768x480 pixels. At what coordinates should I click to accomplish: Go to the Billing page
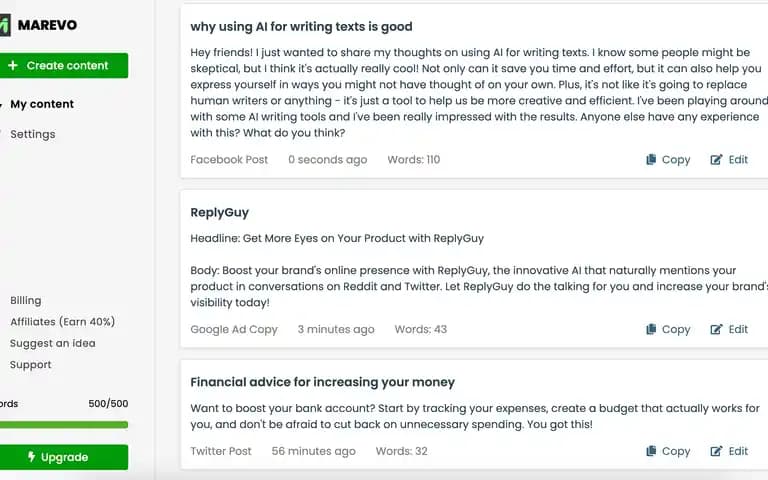coord(25,300)
